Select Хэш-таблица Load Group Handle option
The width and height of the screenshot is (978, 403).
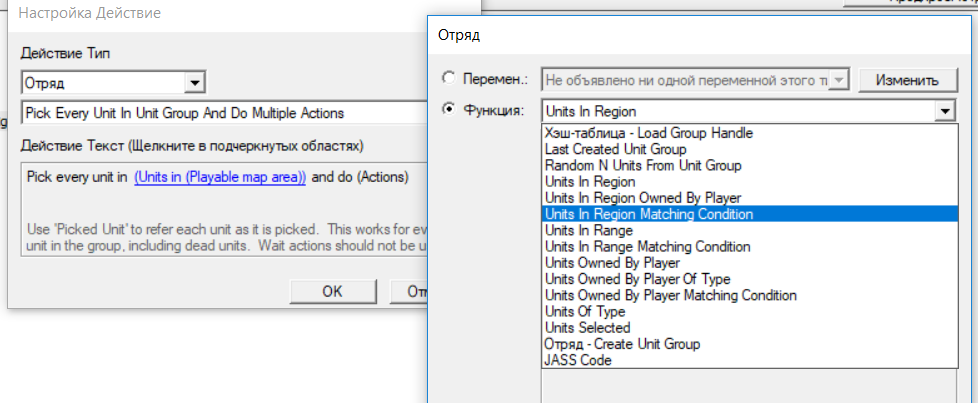coord(647,132)
